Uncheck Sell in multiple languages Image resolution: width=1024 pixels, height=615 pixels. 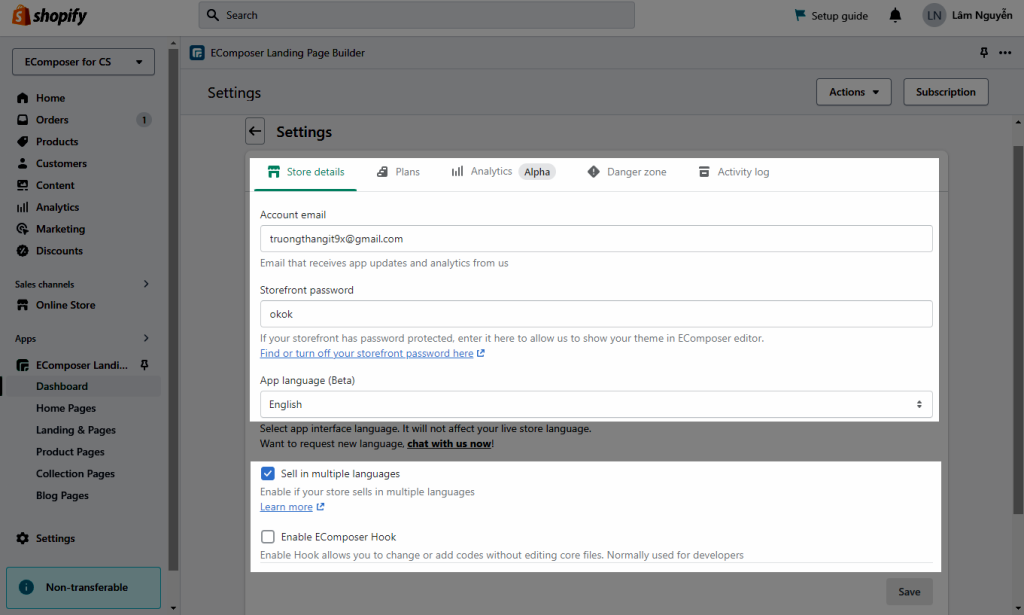(268, 473)
